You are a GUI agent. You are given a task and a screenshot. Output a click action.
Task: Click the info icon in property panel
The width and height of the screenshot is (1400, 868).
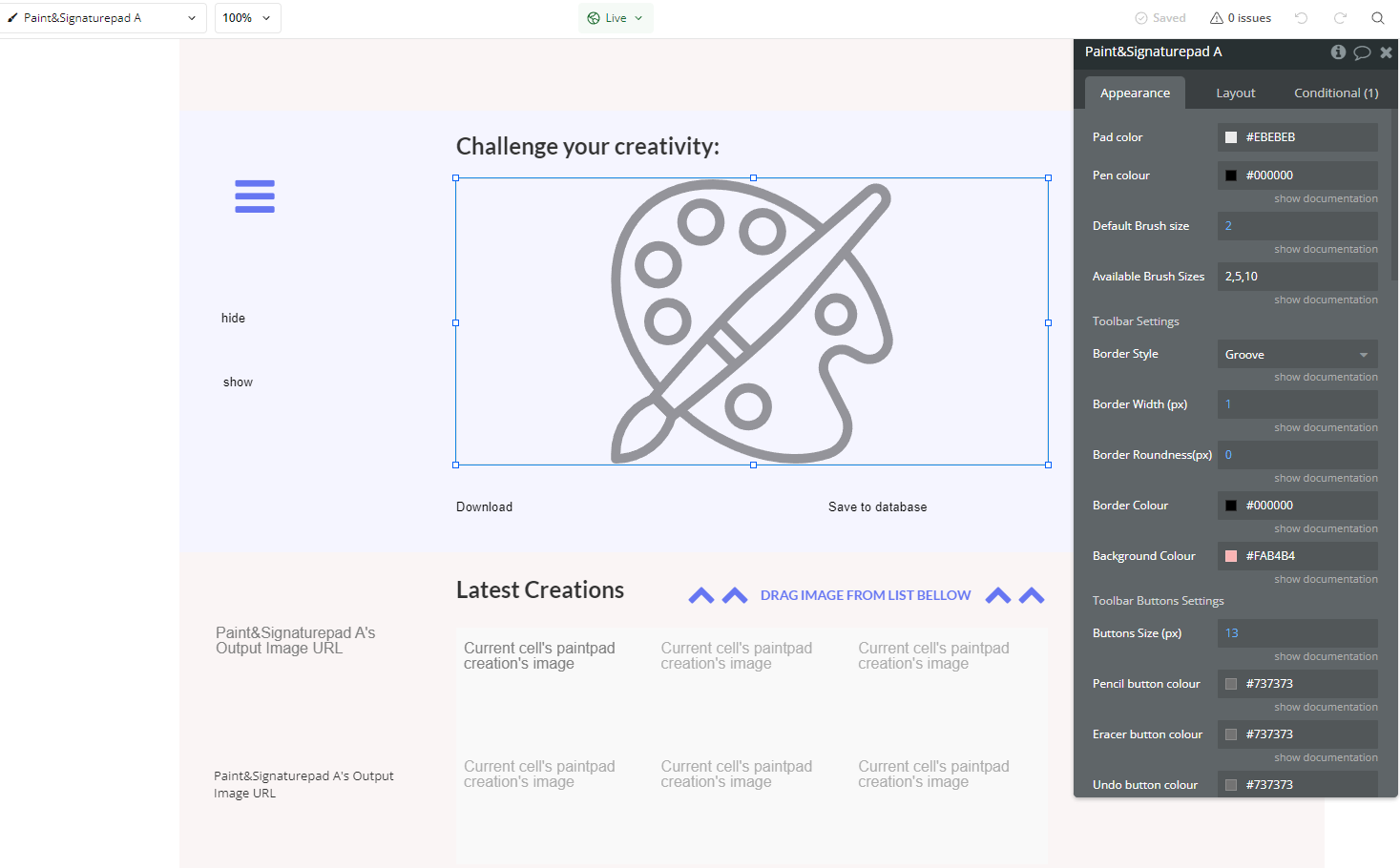point(1338,52)
